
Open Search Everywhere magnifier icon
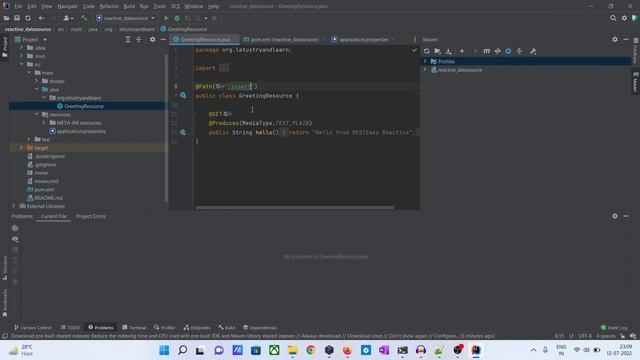point(613,18)
